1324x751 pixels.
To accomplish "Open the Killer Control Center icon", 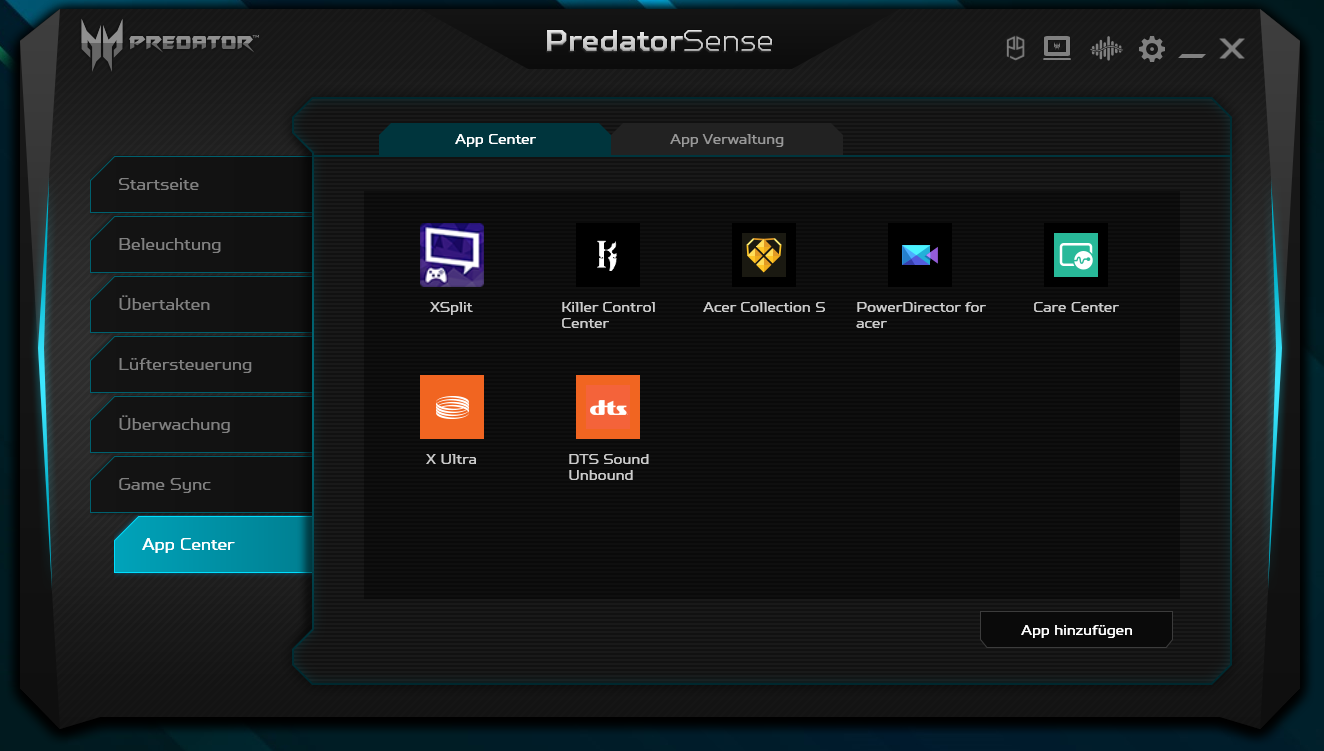I will tap(608, 255).
